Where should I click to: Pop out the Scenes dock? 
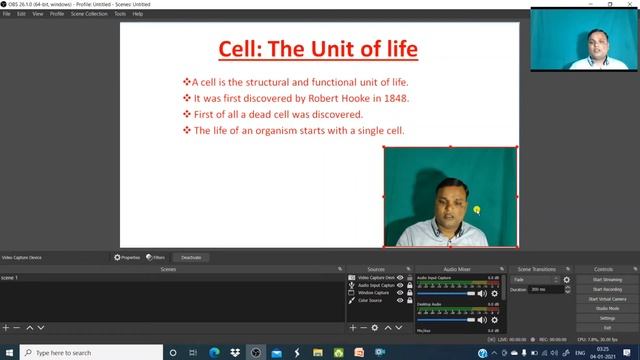click(x=340, y=269)
